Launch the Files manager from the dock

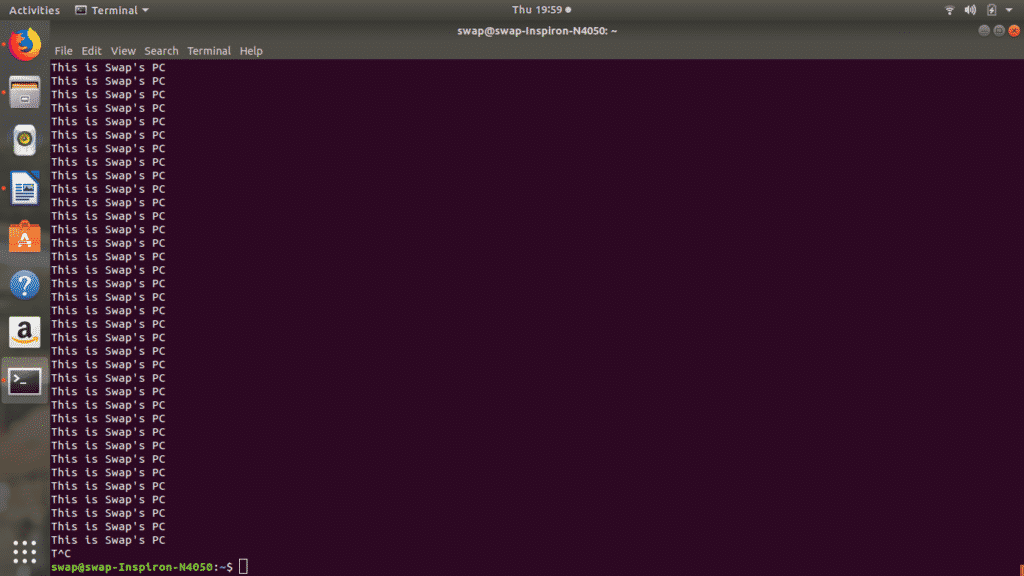(x=25, y=92)
